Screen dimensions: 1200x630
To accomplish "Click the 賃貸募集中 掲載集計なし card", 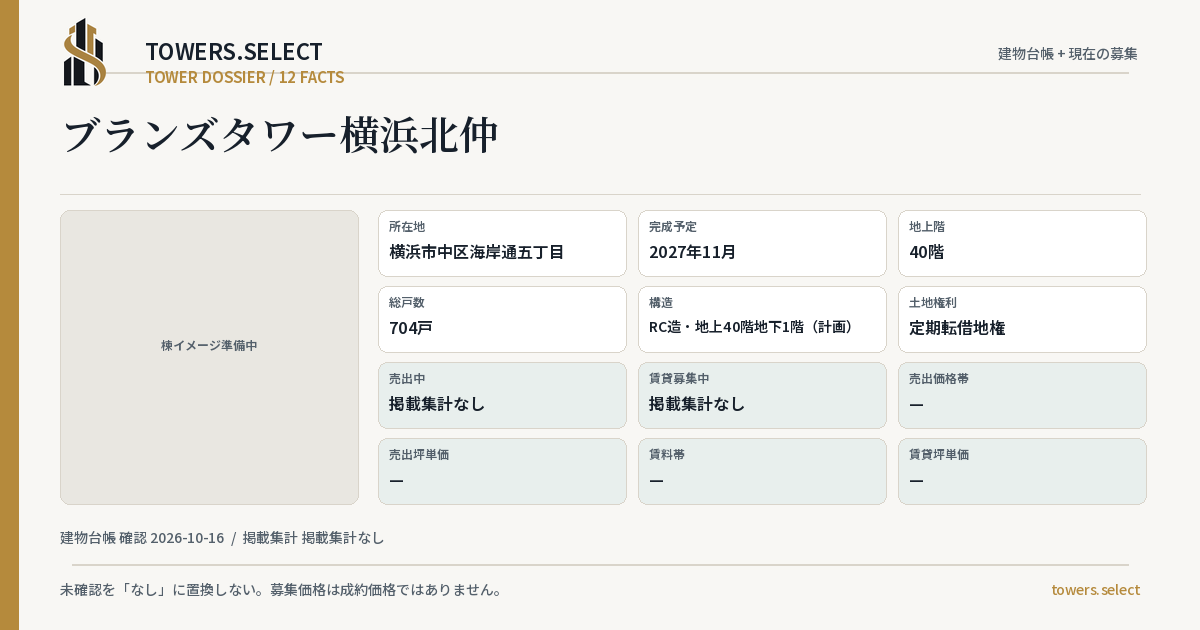I will [x=762, y=395].
